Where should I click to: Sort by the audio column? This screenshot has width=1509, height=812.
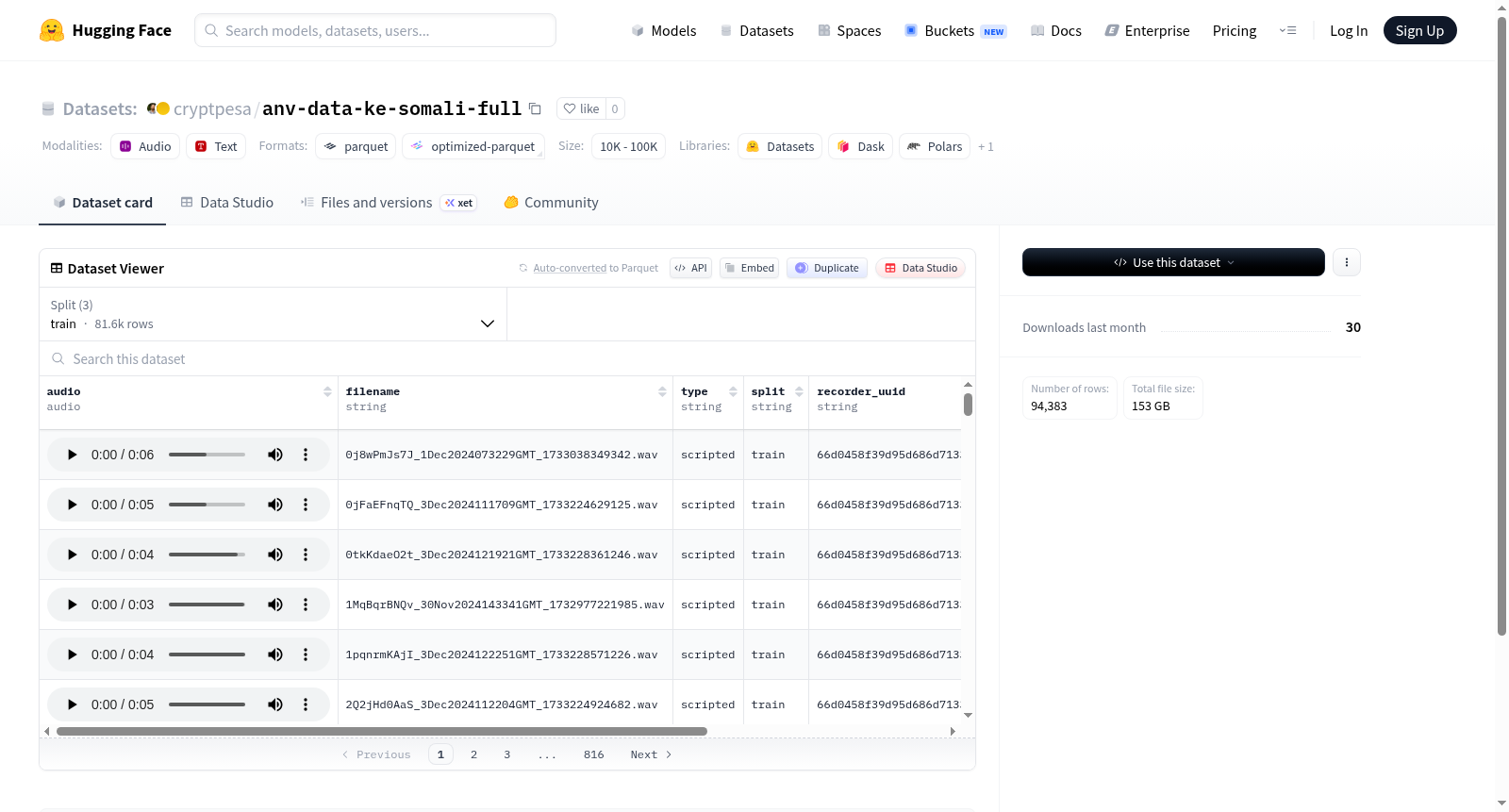coord(327,391)
